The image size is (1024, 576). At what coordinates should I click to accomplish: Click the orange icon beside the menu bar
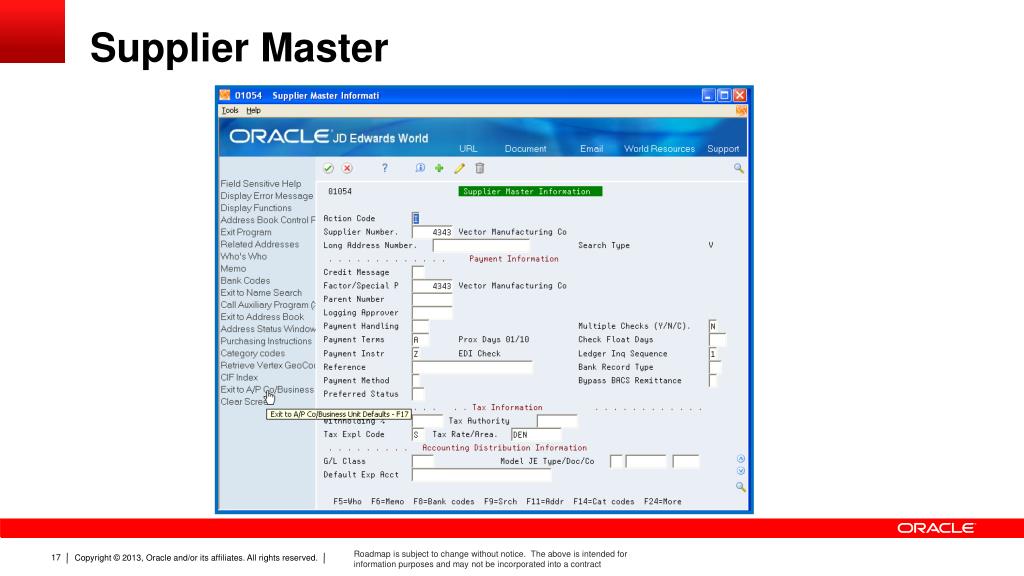(x=741, y=110)
